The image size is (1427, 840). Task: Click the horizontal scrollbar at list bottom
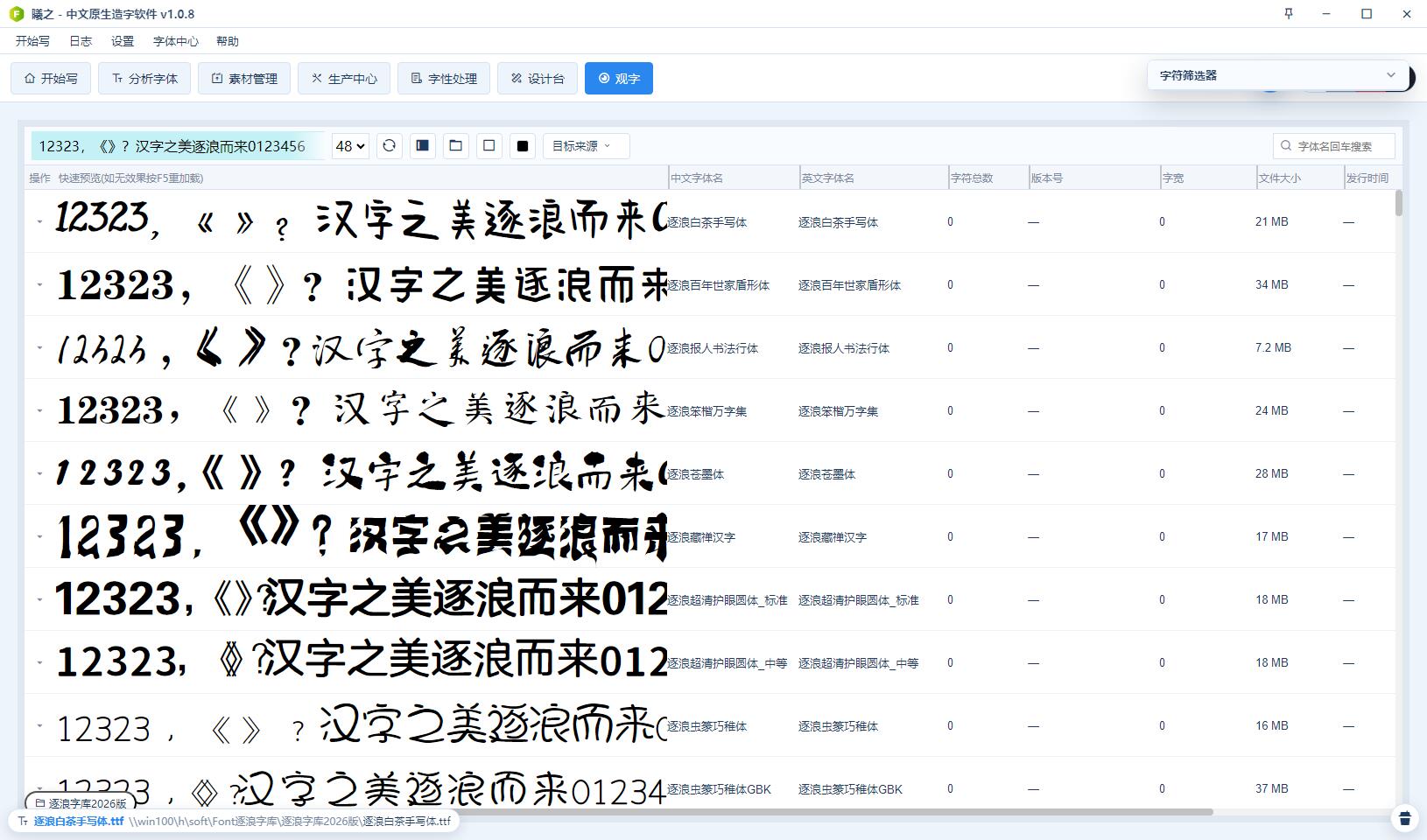pos(619,812)
